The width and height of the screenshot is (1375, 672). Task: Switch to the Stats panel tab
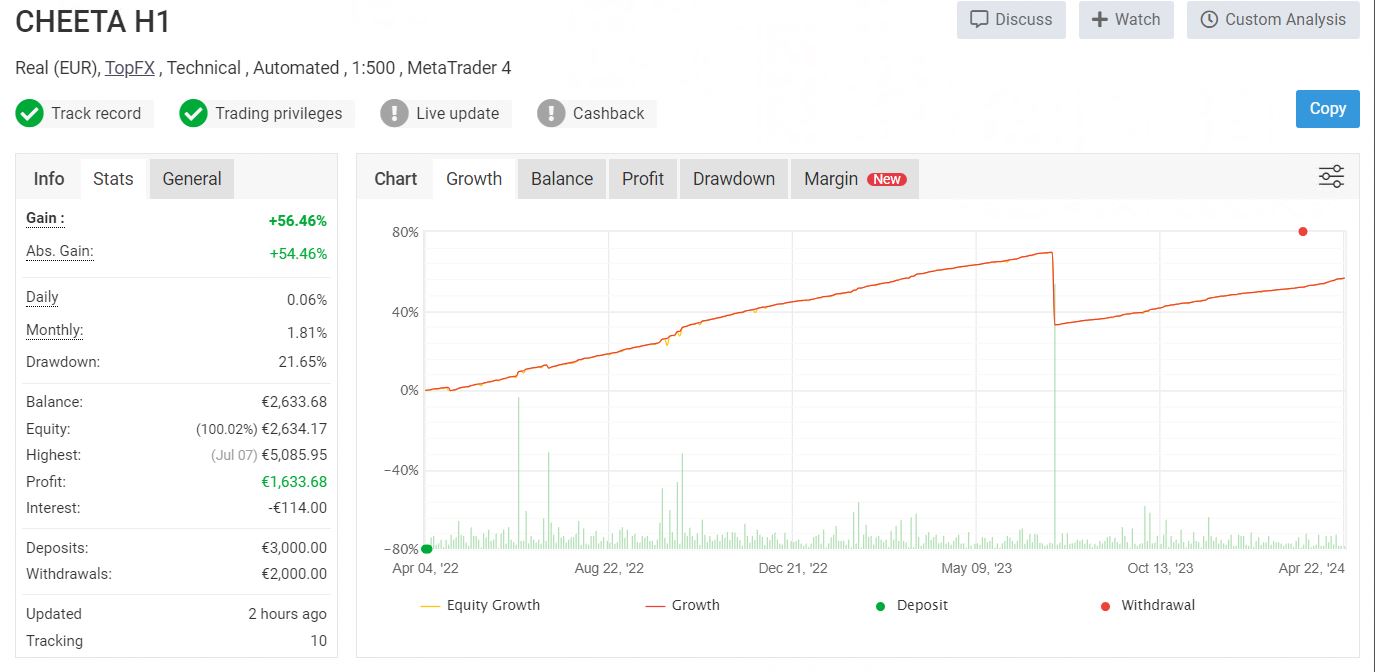113,178
